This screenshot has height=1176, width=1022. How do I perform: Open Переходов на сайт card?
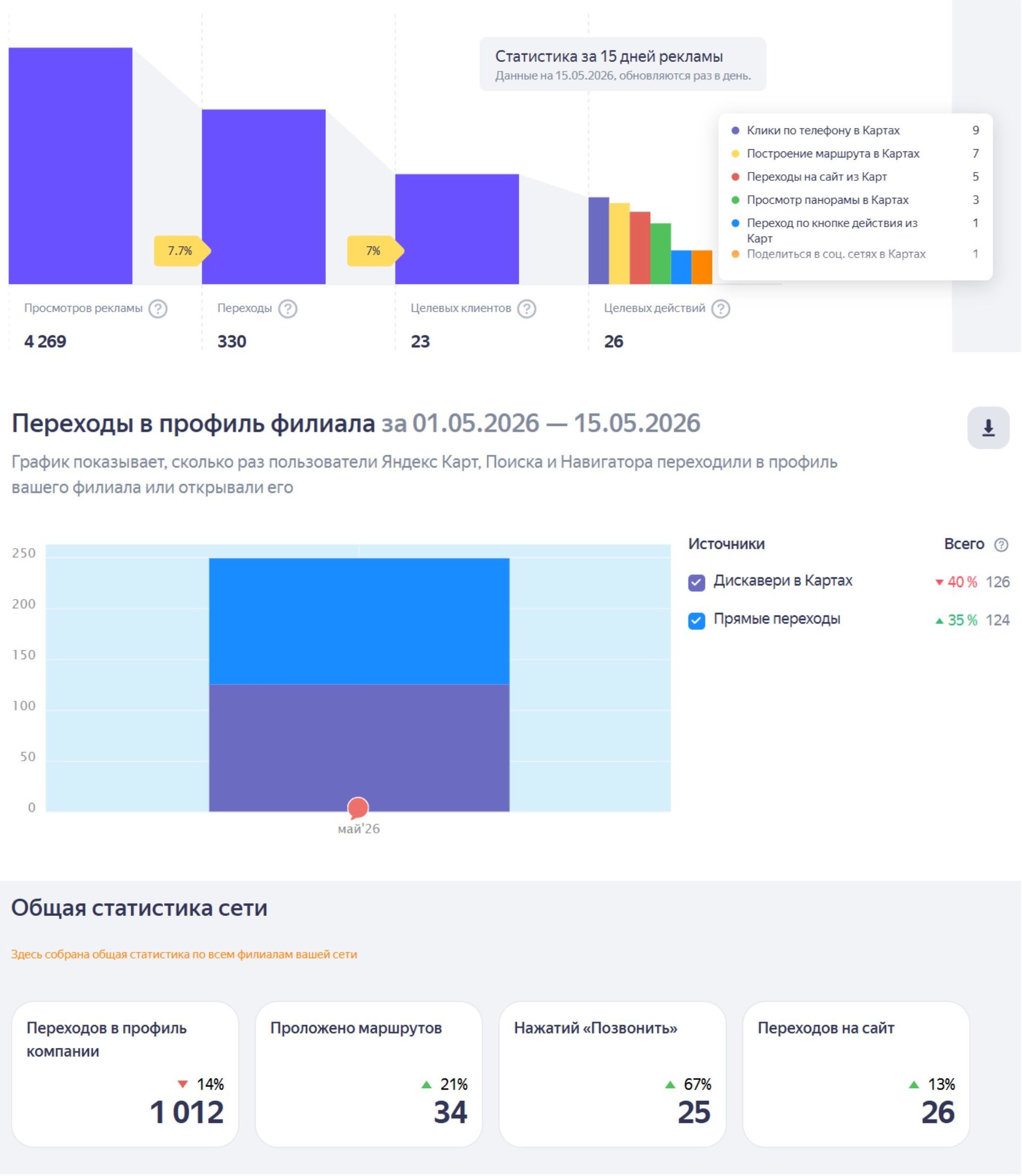pos(857,1076)
